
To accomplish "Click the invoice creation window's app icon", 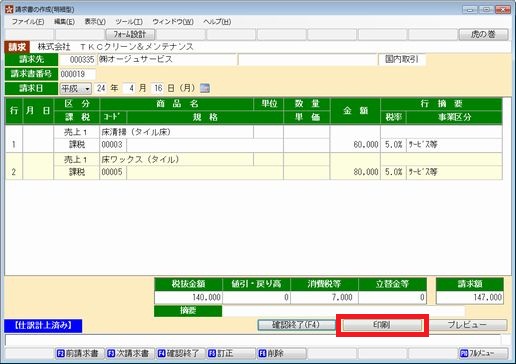I will point(9,9).
